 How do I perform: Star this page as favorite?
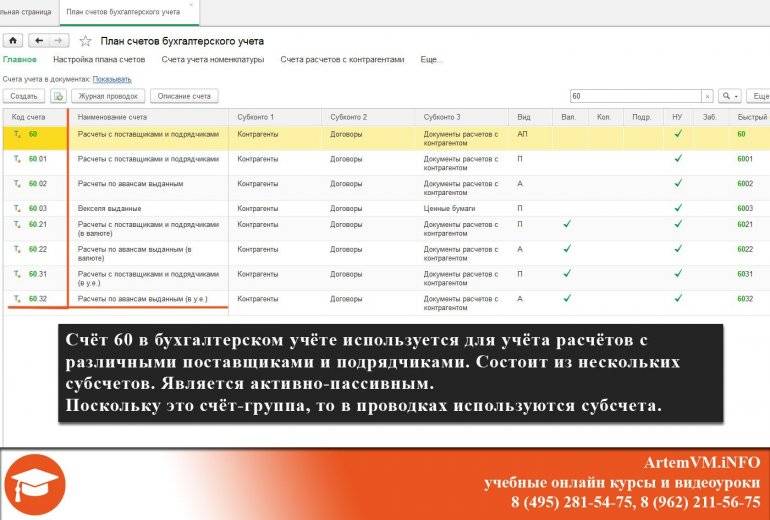[x=85, y=41]
